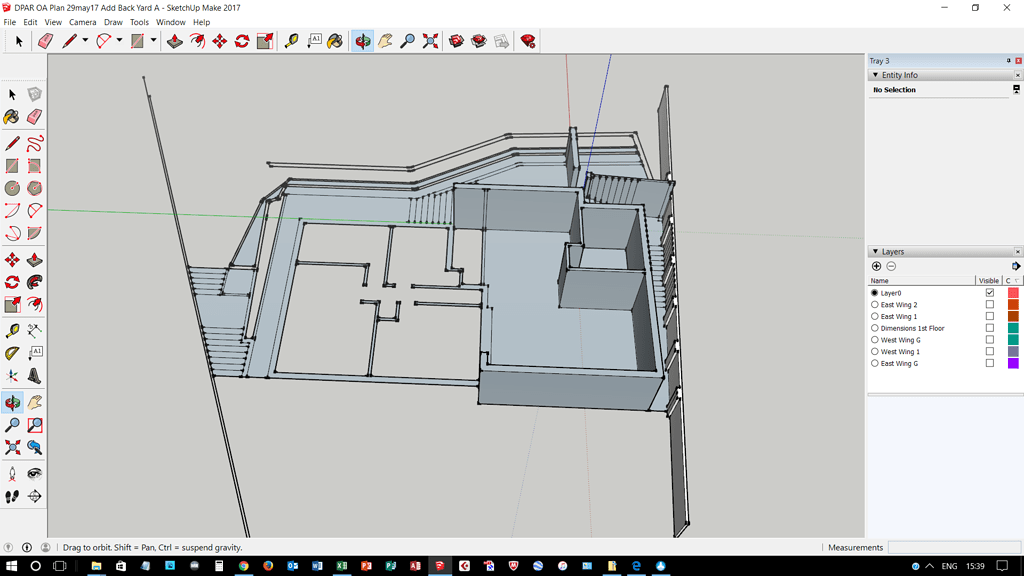Enable visibility for East Wing 2 layer

pyautogui.click(x=990, y=304)
